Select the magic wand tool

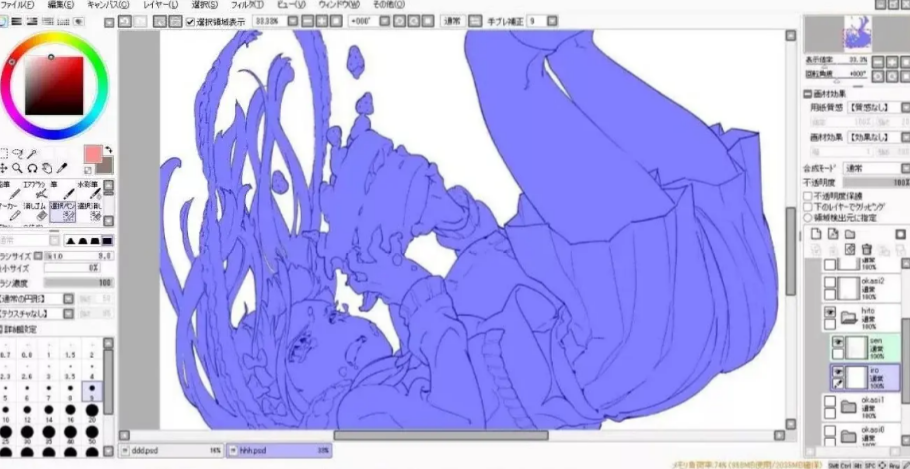click(32, 153)
